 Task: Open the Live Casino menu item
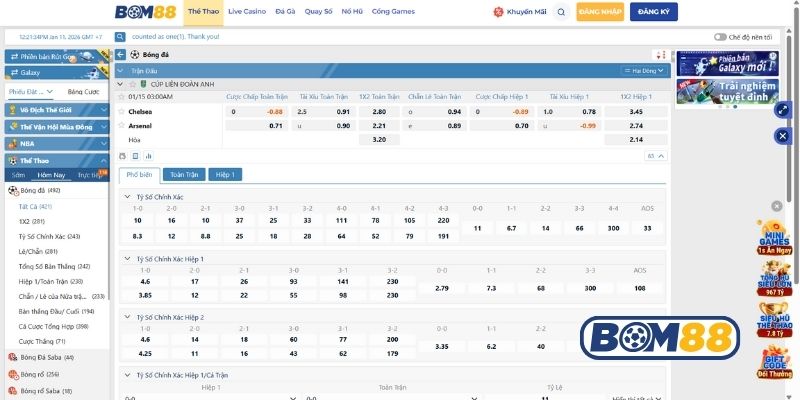click(247, 11)
